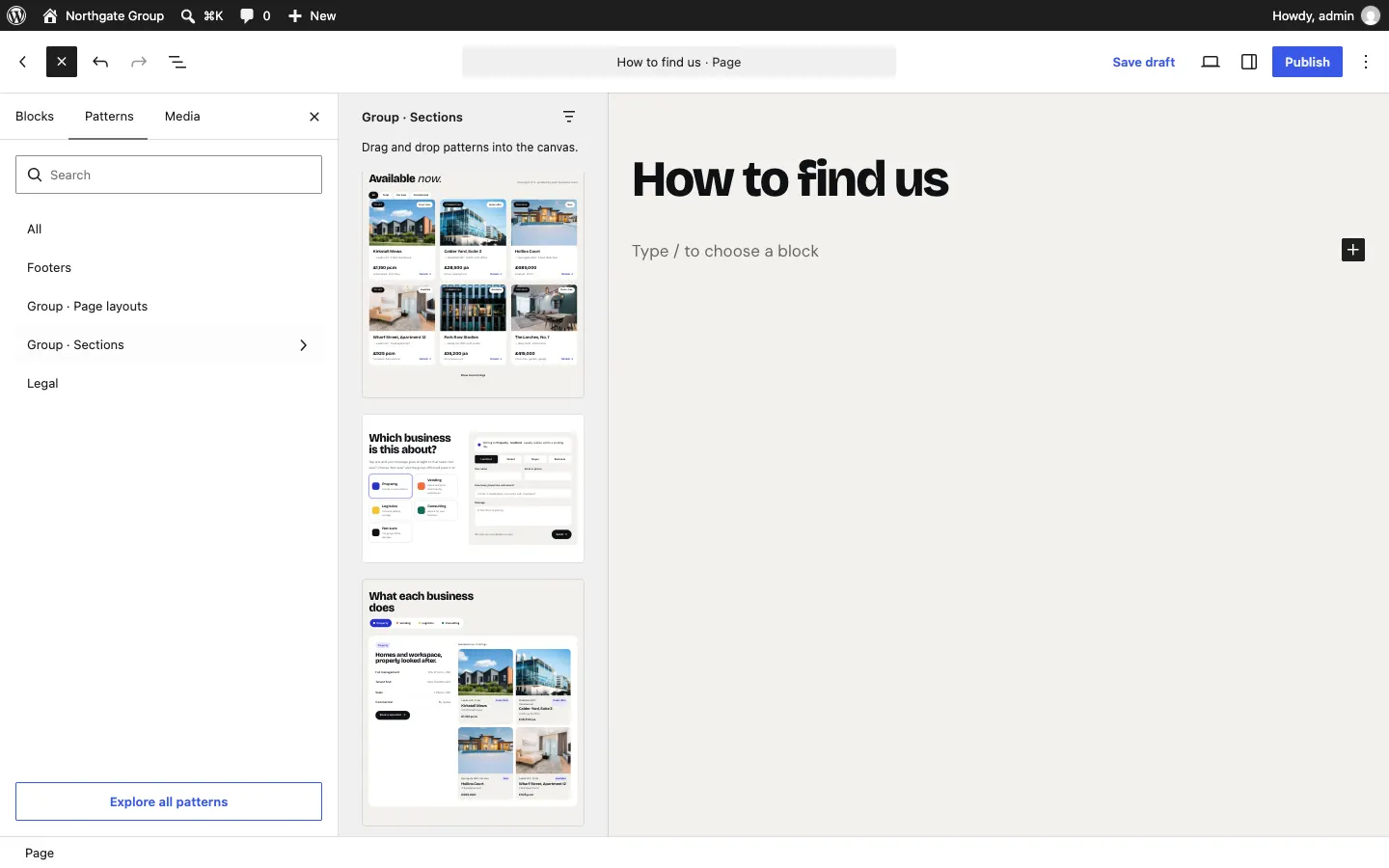
Task: Click the admin avatar icon
Action: click(x=1371, y=15)
